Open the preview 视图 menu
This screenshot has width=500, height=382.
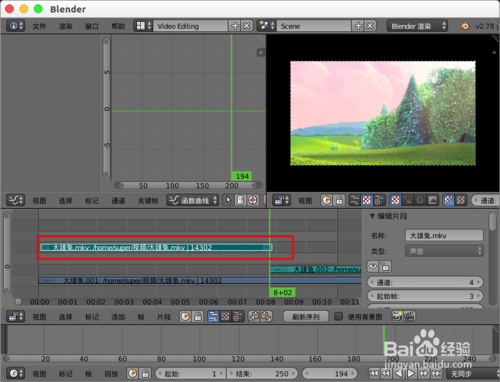[x=305, y=201]
